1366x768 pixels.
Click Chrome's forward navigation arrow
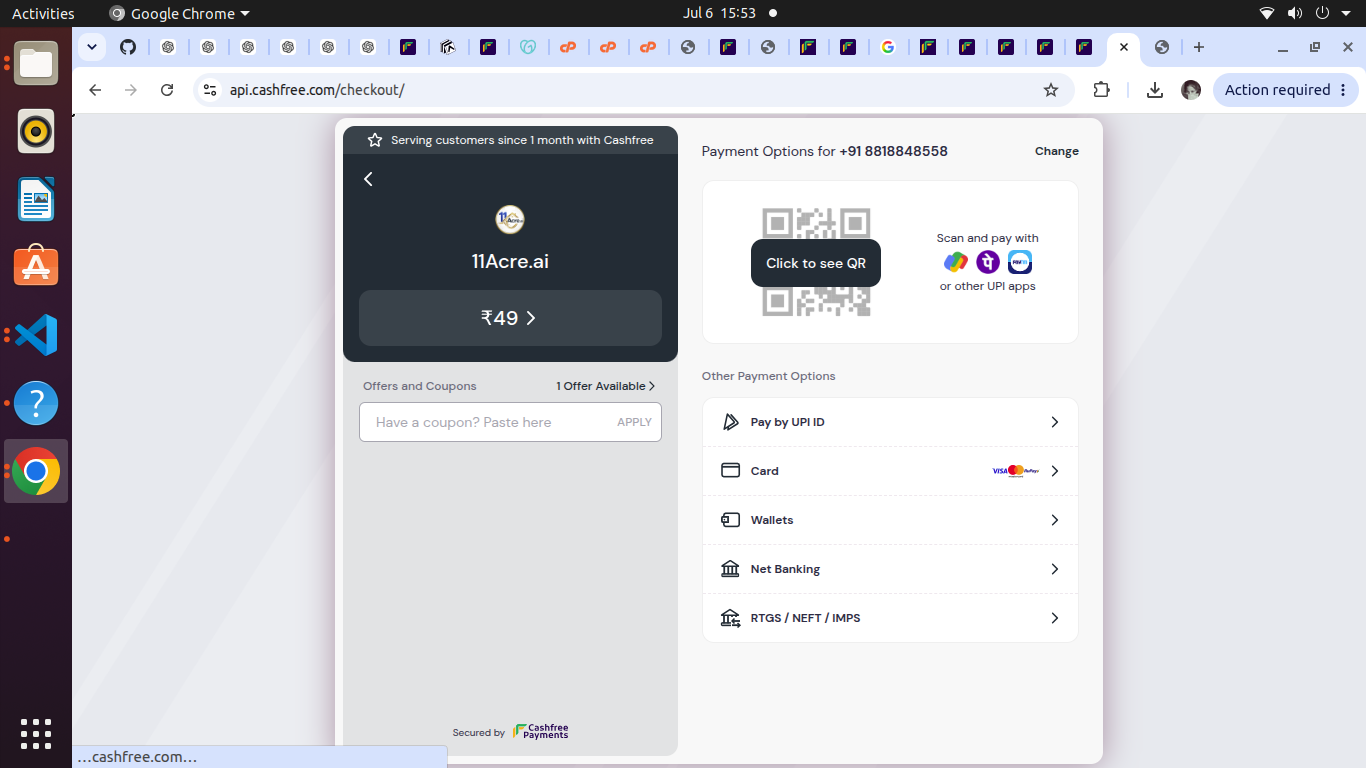tap(131, 90)
